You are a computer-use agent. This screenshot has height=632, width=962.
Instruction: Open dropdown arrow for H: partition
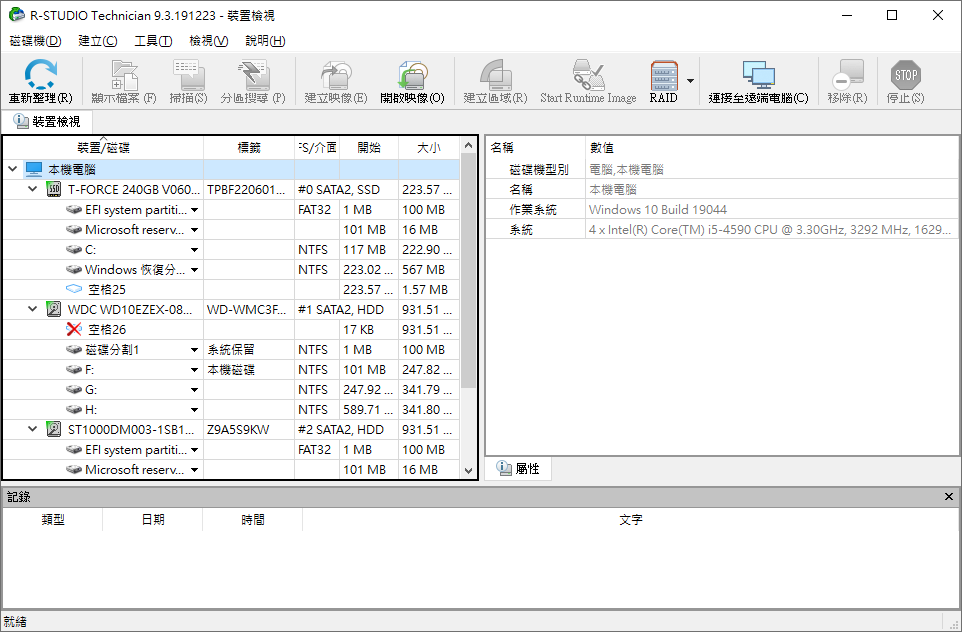click(x=194, y=410)
